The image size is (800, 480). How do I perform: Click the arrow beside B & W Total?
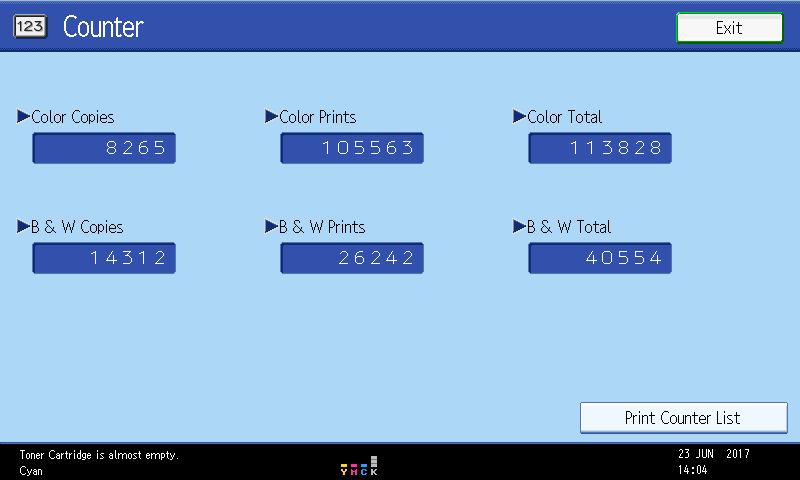[x=519, y=227]
